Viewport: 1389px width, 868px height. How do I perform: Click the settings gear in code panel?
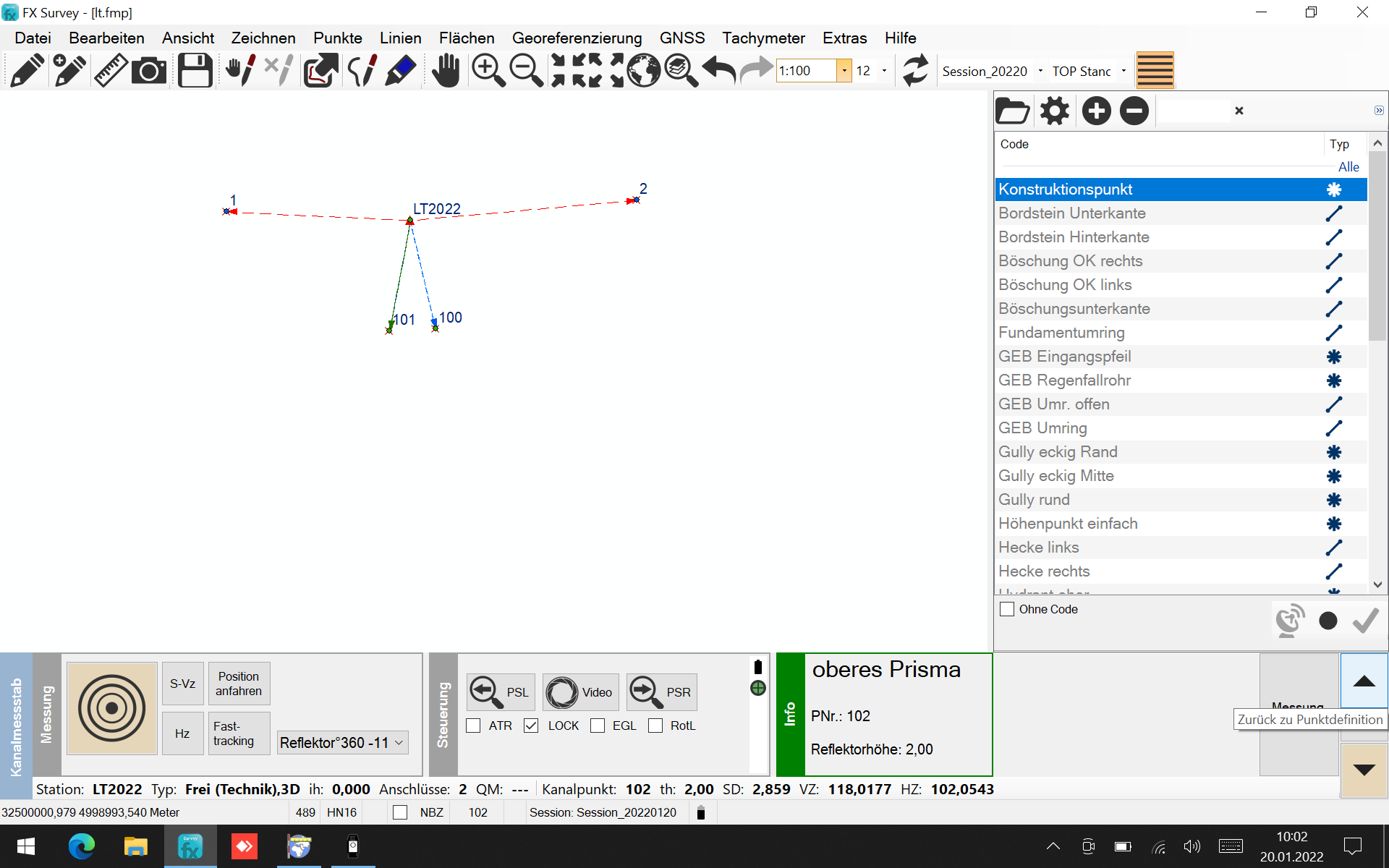(1054, 111)
